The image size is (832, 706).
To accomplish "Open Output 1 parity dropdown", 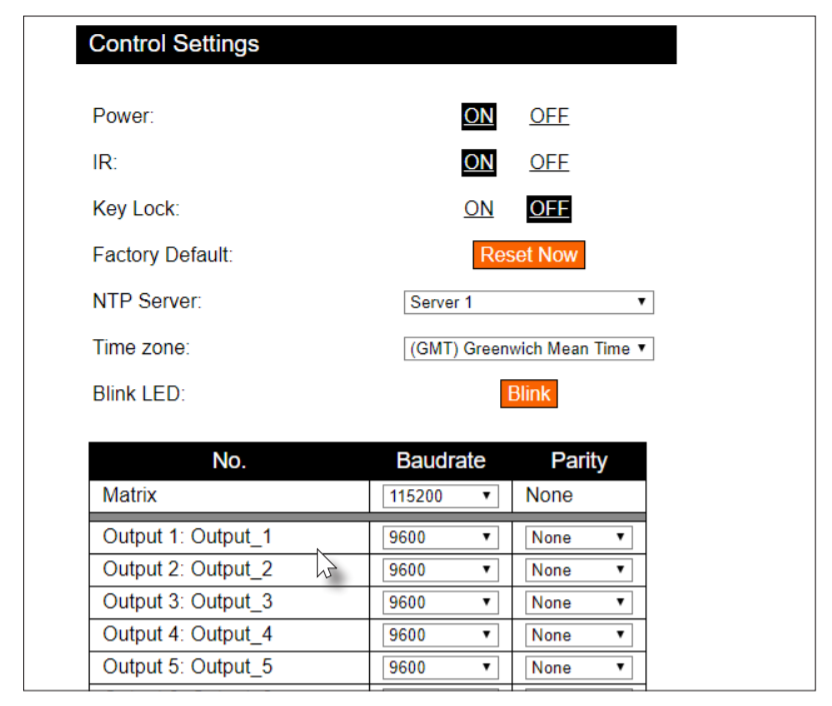I will [x=579, y=537].
